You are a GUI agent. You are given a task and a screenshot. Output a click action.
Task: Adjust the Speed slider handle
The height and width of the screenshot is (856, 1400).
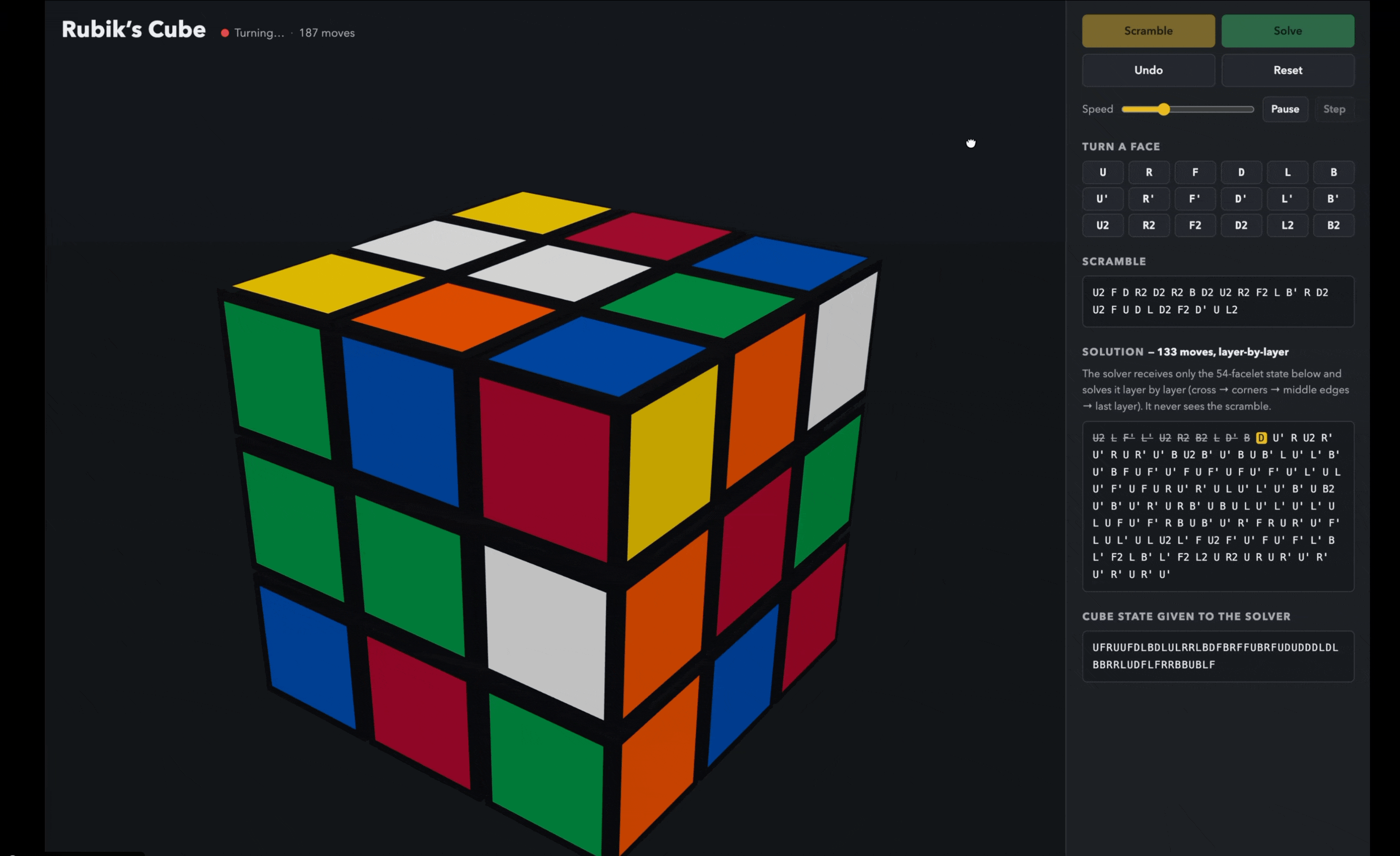pos(1164,109)
